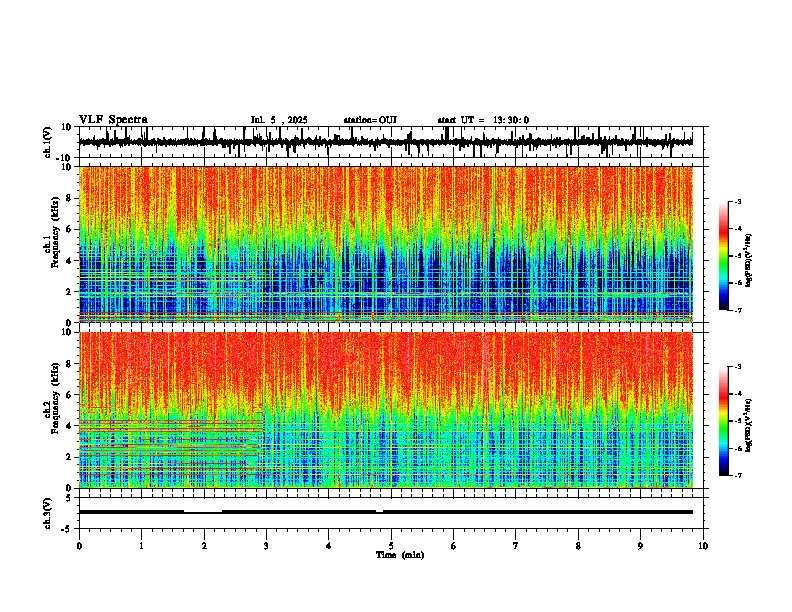
Task: Click time axis tick label "1"
Action: (x=141, y=546)
